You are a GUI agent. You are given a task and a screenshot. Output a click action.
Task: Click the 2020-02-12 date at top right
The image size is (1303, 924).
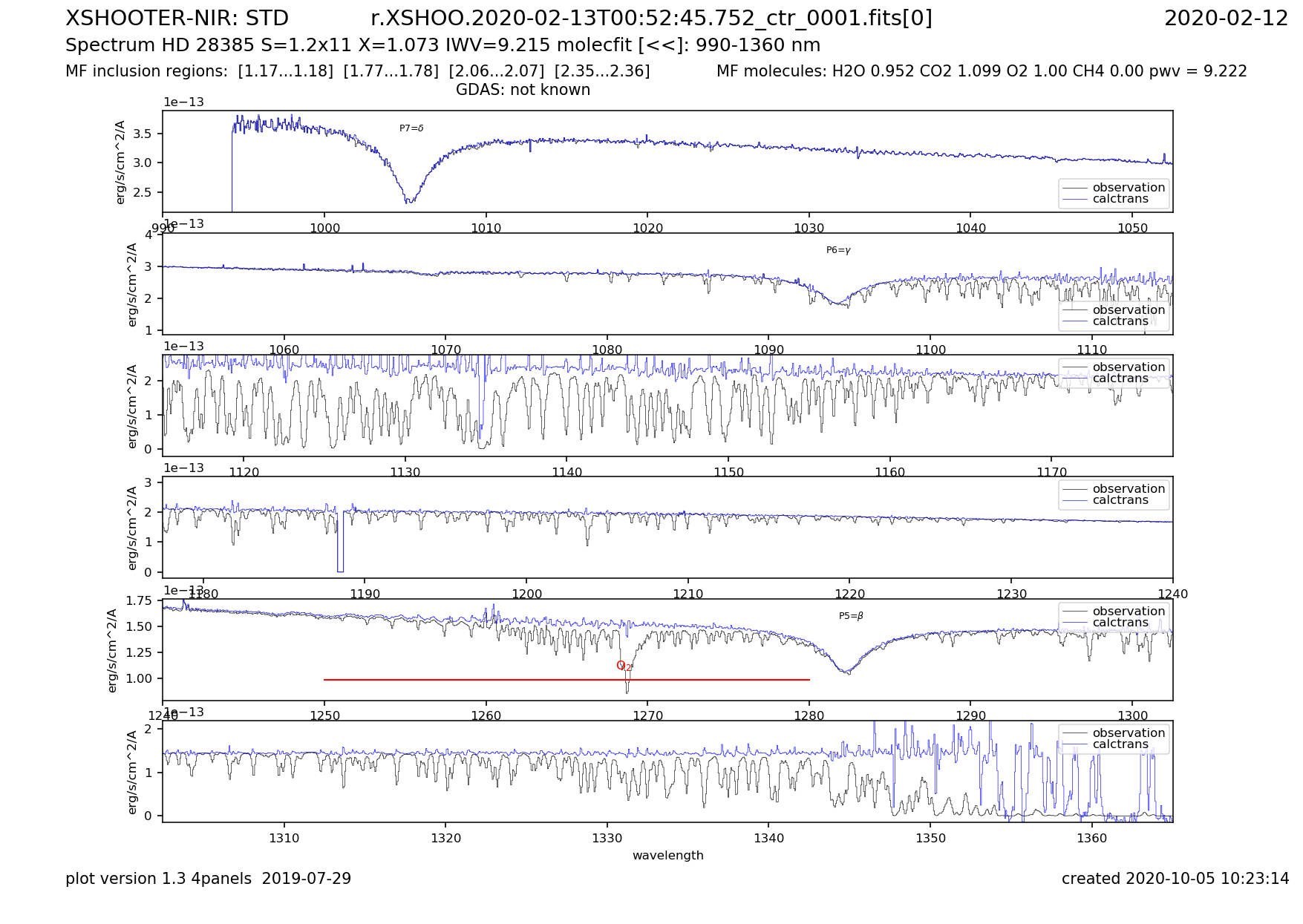pos(1226,19)
